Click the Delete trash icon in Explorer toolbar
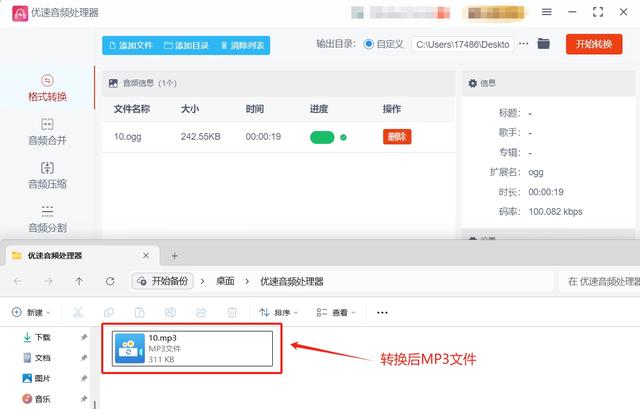 232,313
